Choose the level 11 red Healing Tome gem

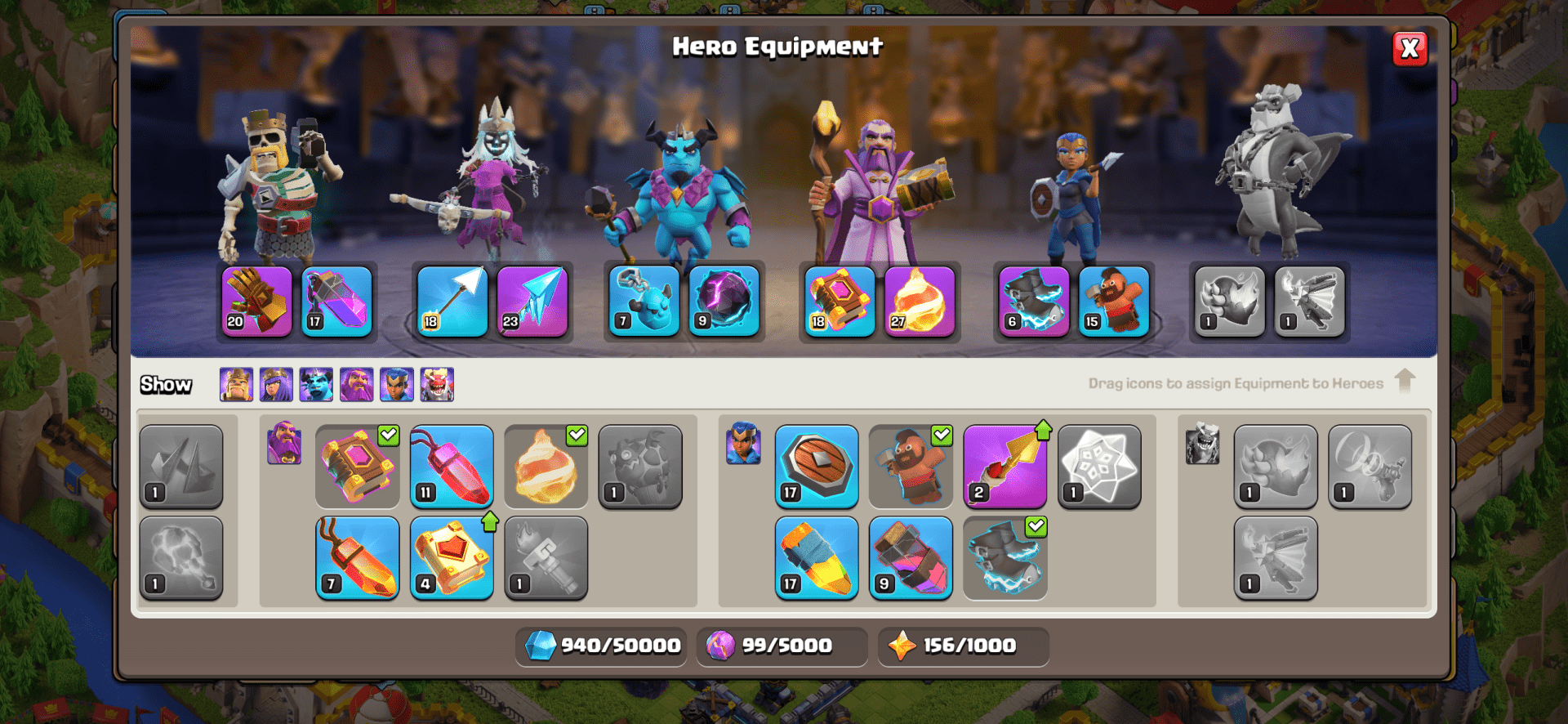pos(452,467)
